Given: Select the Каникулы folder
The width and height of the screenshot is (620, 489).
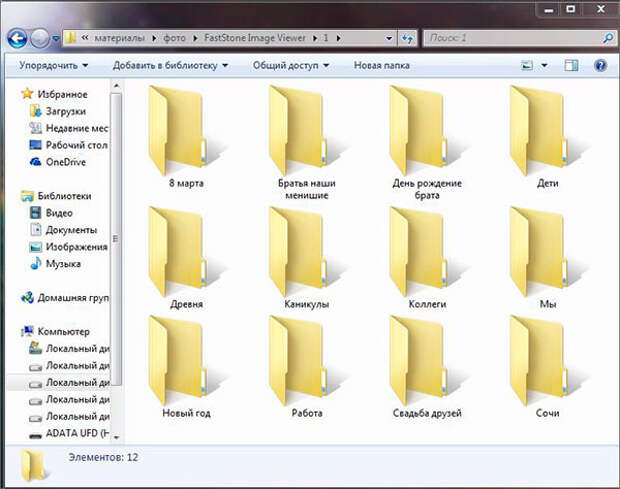Looking at the screenshot, I should pyautogui.click(x=306, y=258).
